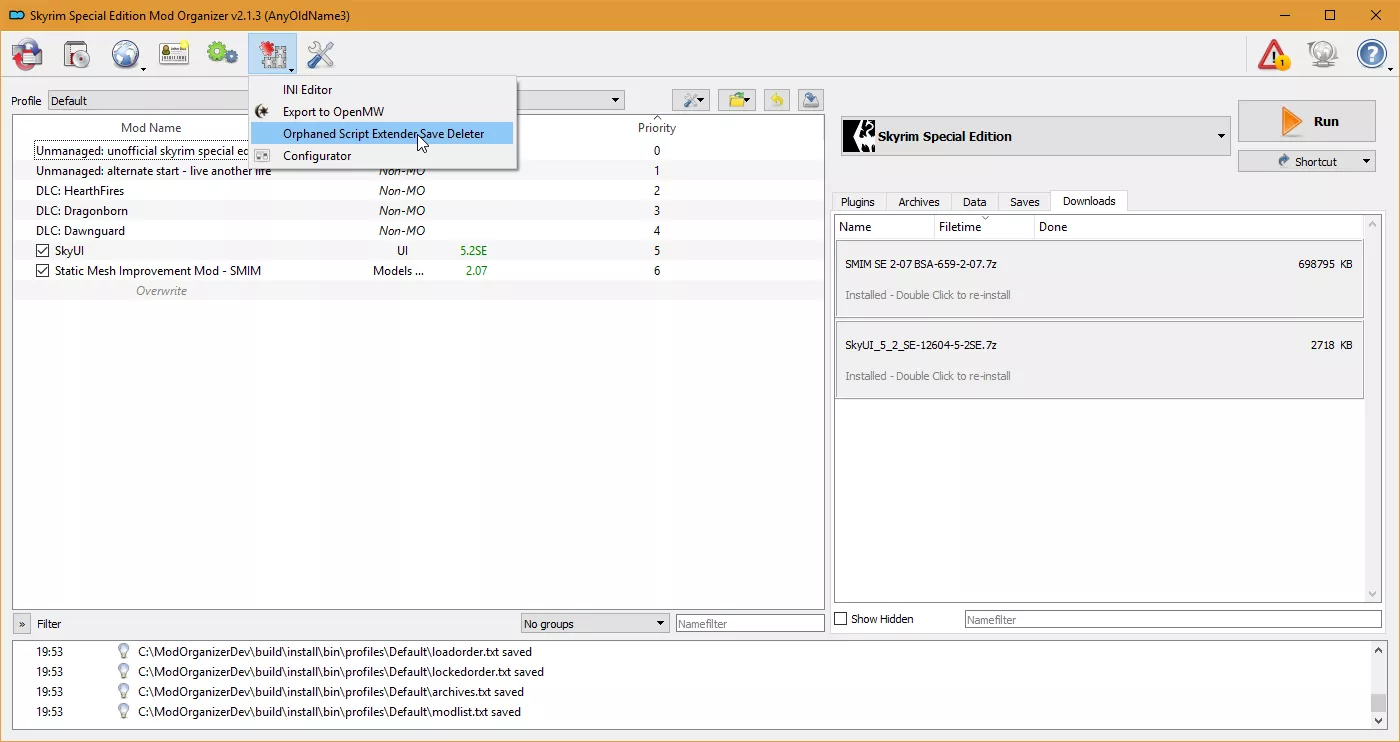Click the SMIM version 2.07 cell
This screenshot has width=1400, height=742.
point(477,271)
